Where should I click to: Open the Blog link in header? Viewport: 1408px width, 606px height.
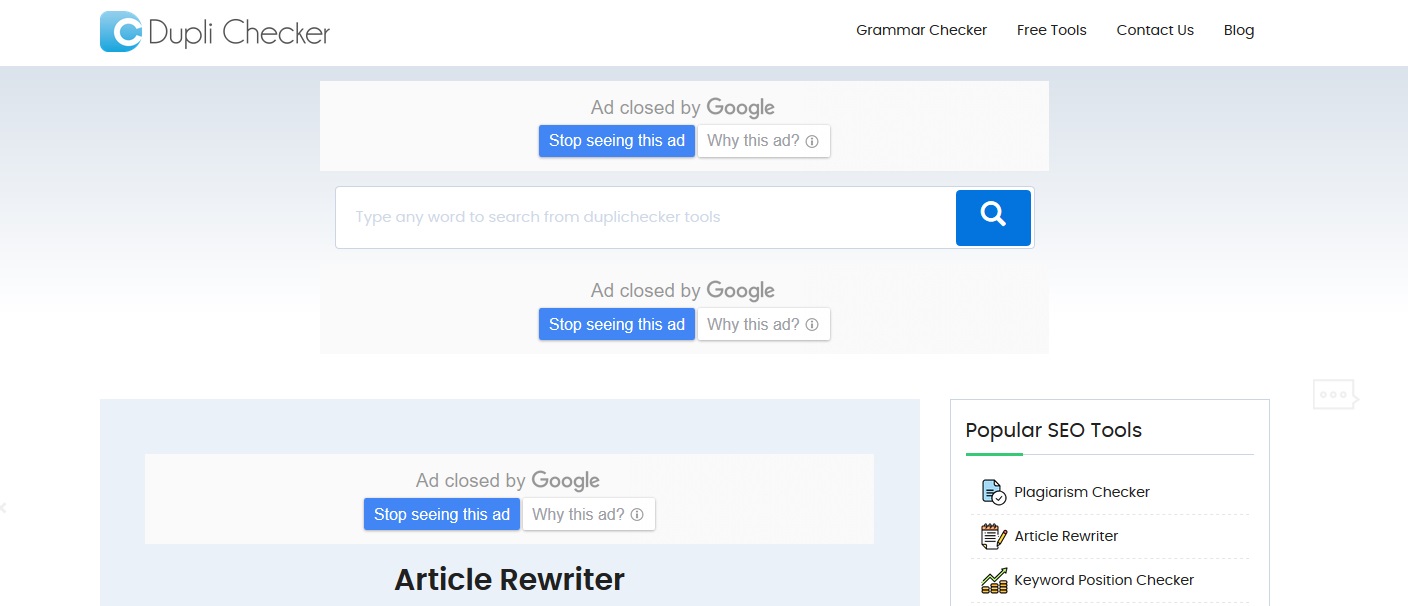[x=1238, y=30]
